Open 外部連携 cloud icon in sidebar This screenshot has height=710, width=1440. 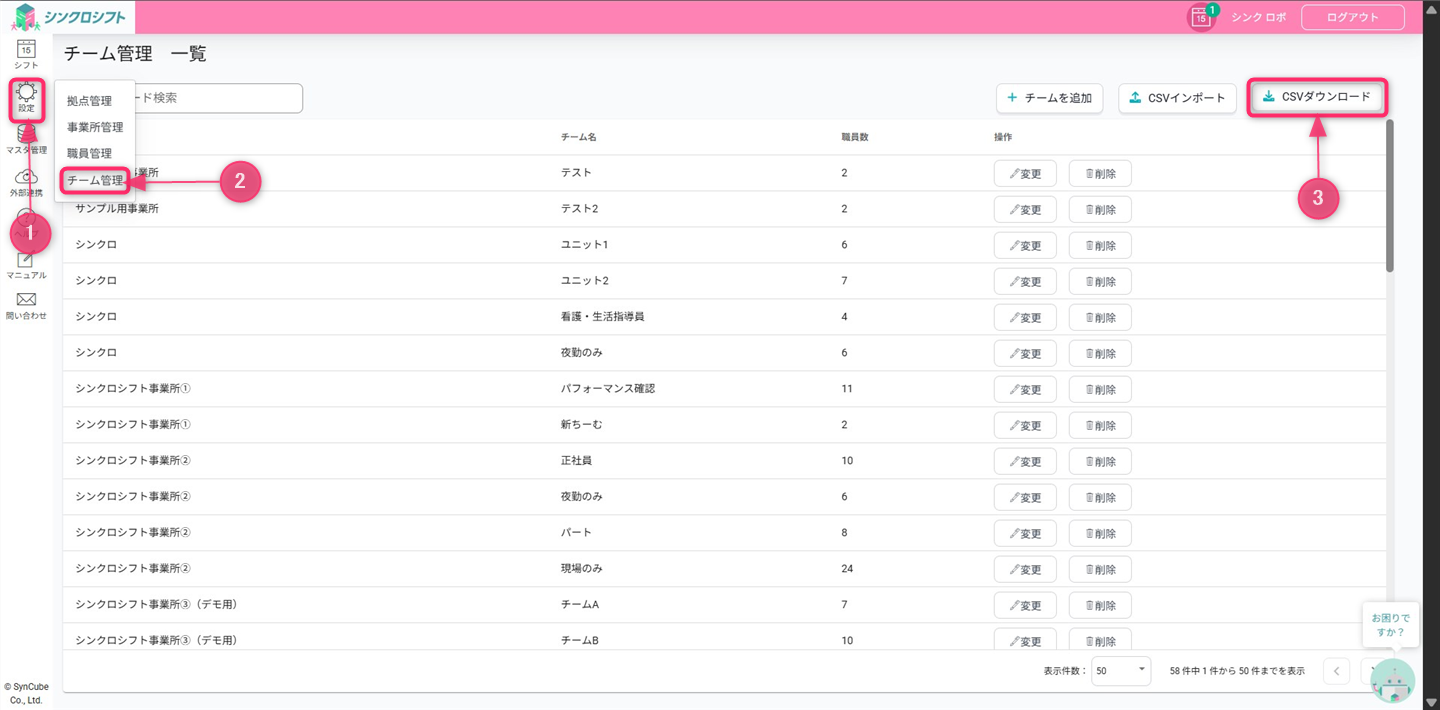point(26,182)
